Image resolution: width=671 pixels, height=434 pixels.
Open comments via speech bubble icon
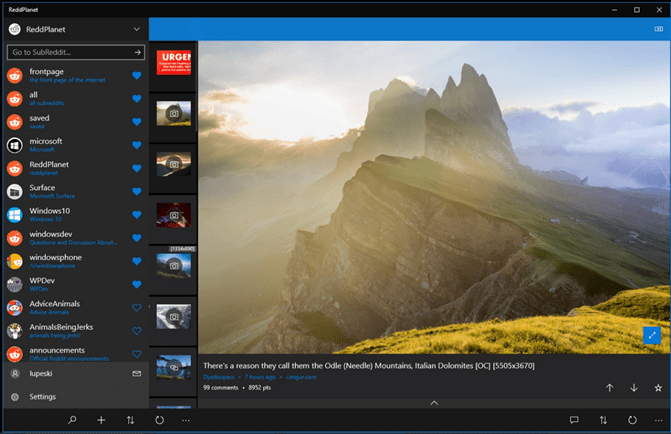(574, 420)
